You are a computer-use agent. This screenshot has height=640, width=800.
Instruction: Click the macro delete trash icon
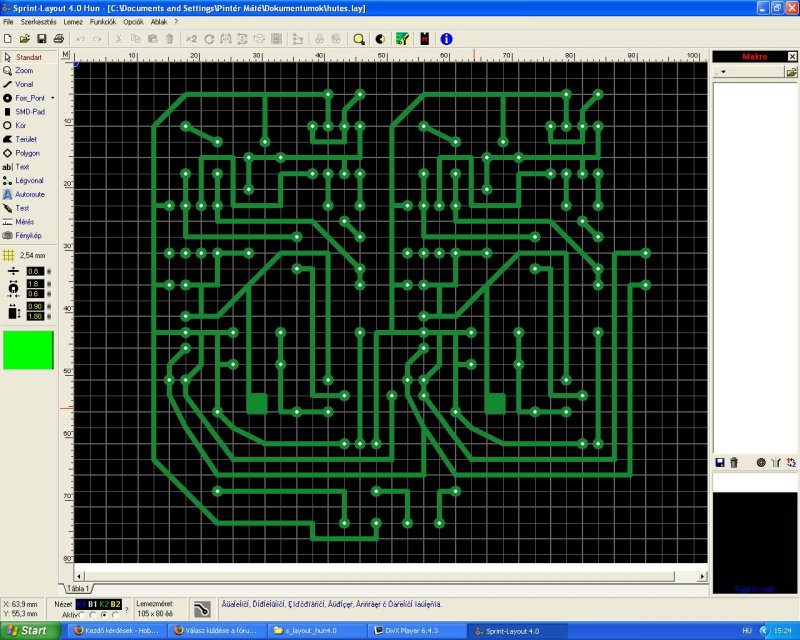point(734,462)
